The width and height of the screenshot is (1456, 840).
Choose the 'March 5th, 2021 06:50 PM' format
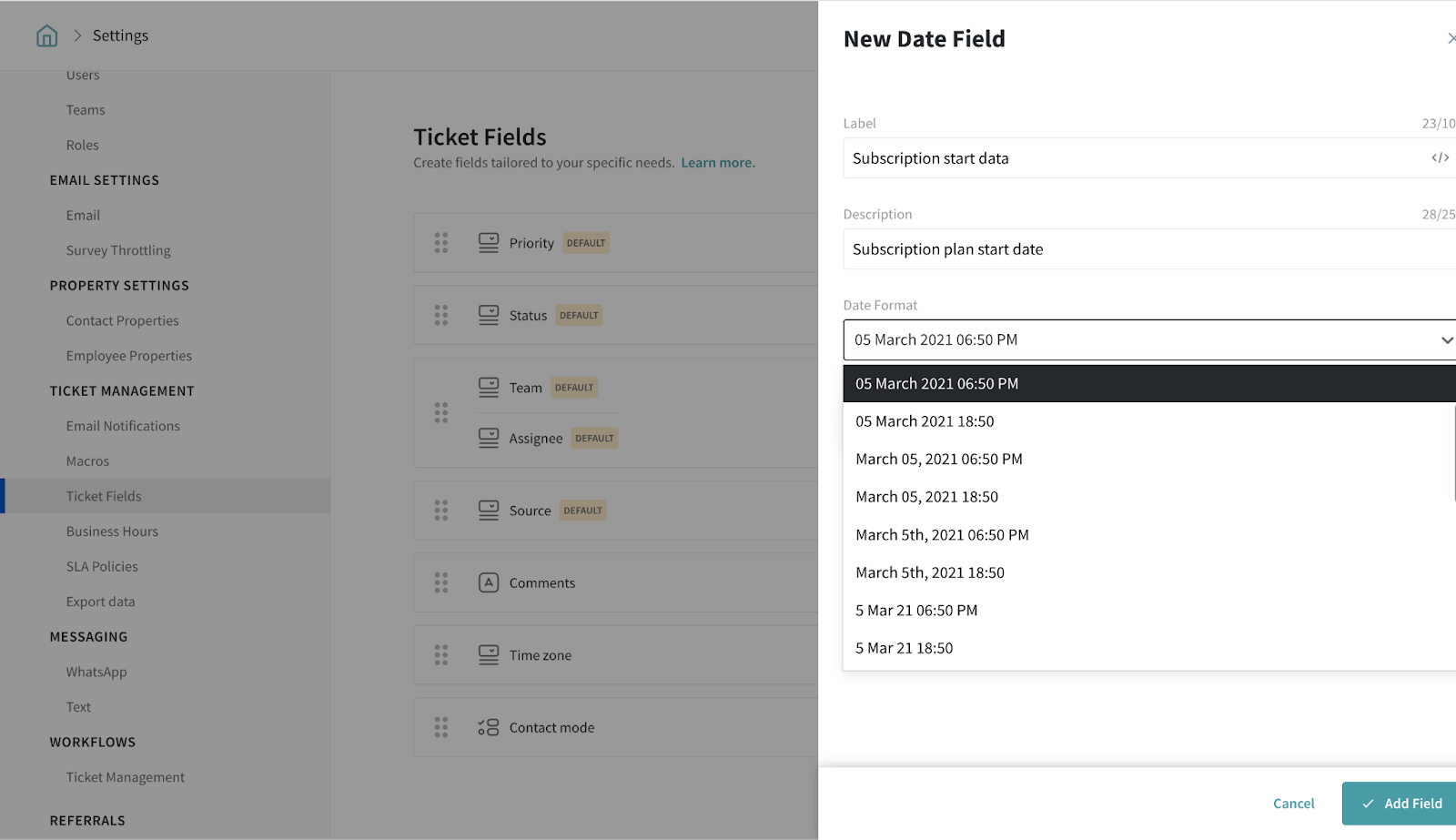tap(942, 535)
